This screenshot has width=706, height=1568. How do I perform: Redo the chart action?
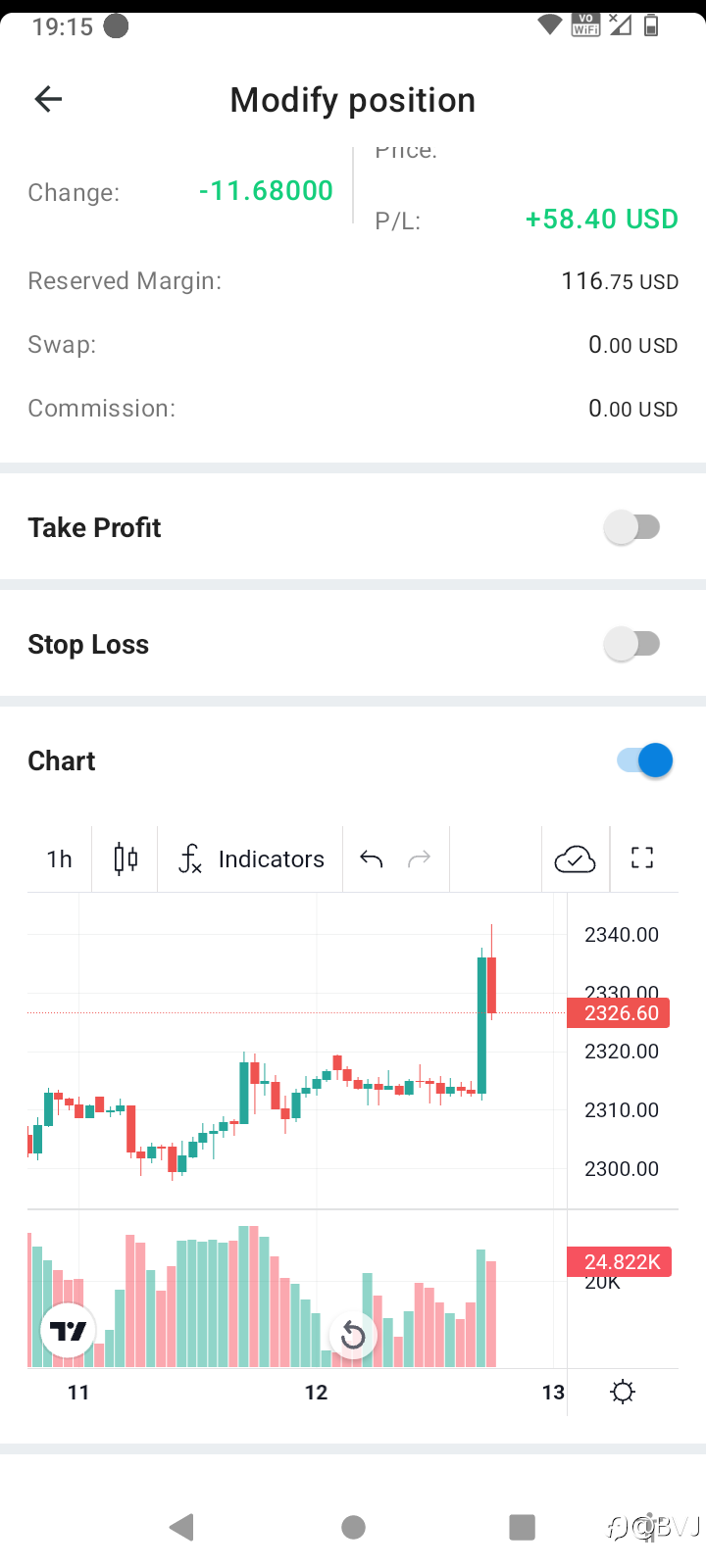pyautogui.click(x=419, y=859)
